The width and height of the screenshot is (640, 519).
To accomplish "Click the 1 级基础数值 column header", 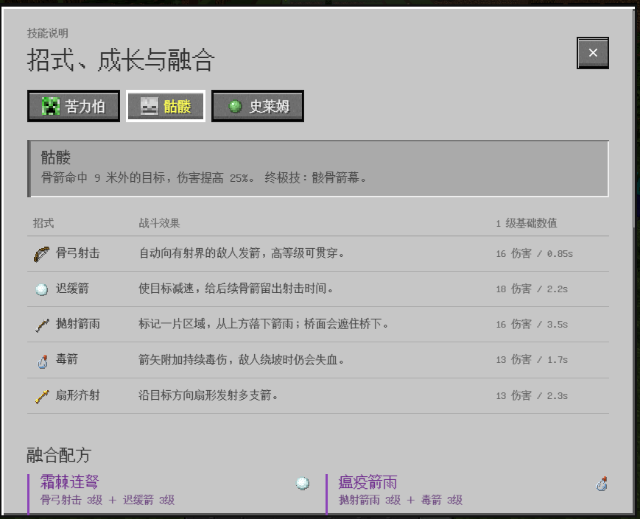I will 527,223.
